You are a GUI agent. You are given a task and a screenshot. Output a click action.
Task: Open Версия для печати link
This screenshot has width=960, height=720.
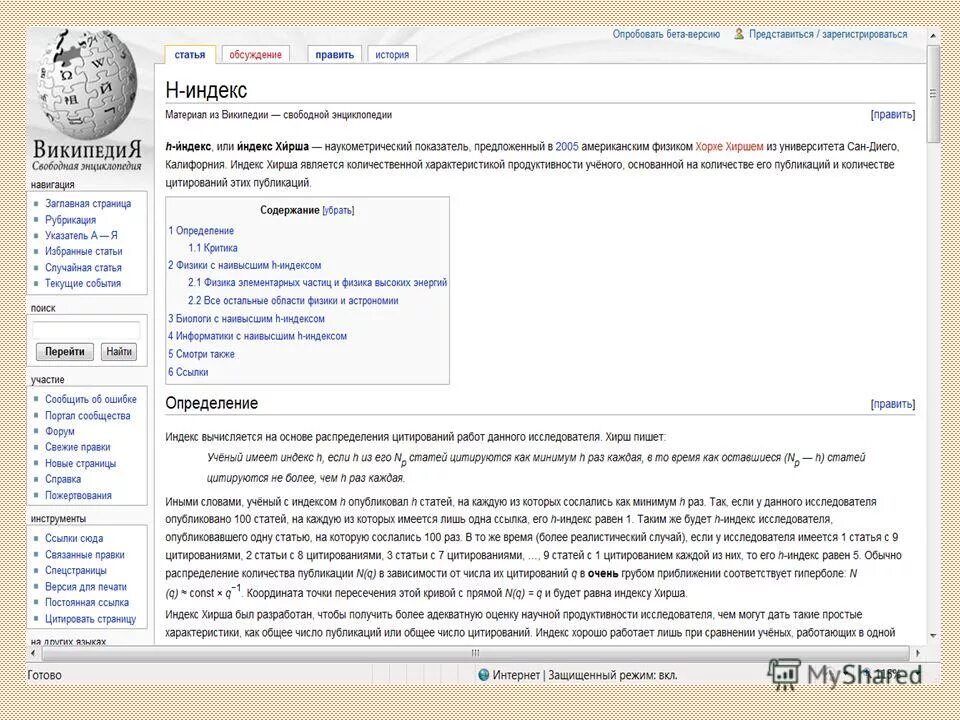86,587
